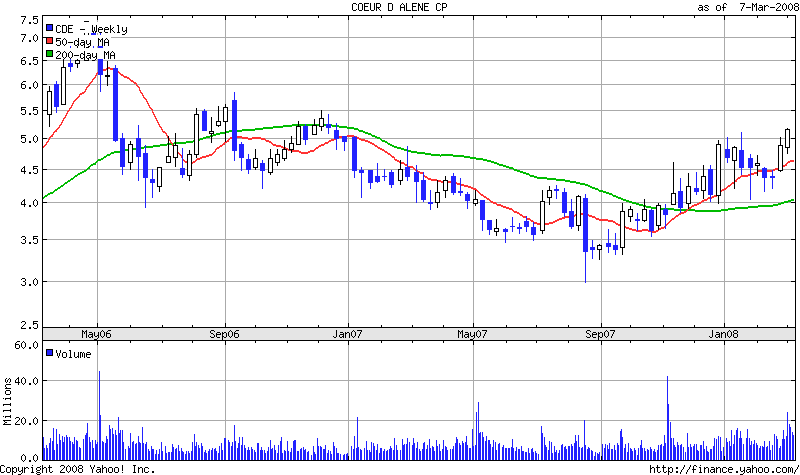The image size is (800, 475).
Task: Open the http://finance.yahoo.com/ link
Action: tap(724, 469)
